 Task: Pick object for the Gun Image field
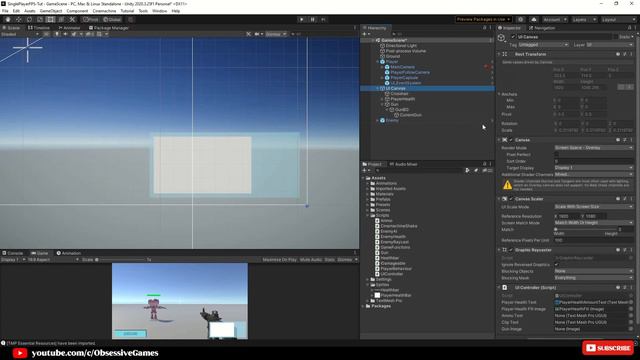point(631,329)
